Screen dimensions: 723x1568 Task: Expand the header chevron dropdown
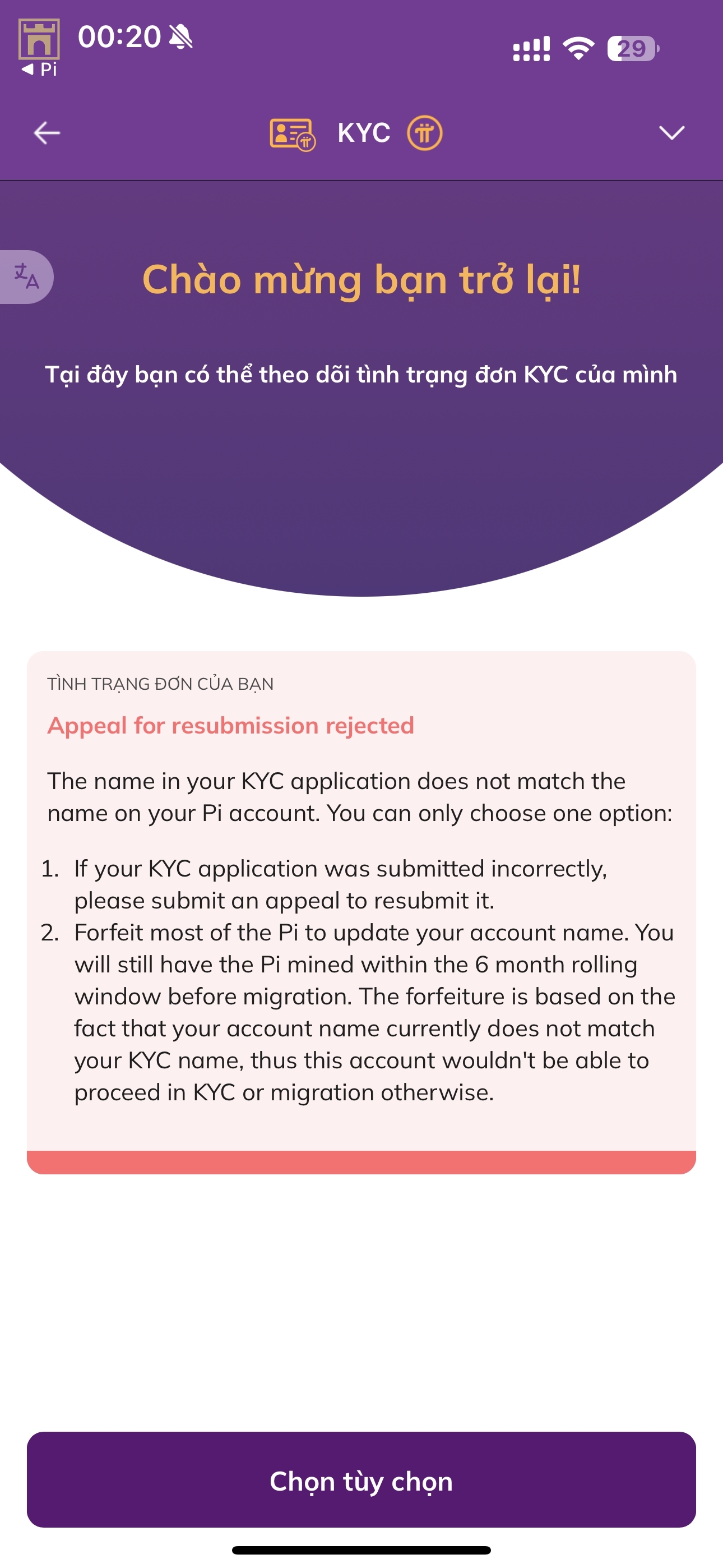pos(672,133)
